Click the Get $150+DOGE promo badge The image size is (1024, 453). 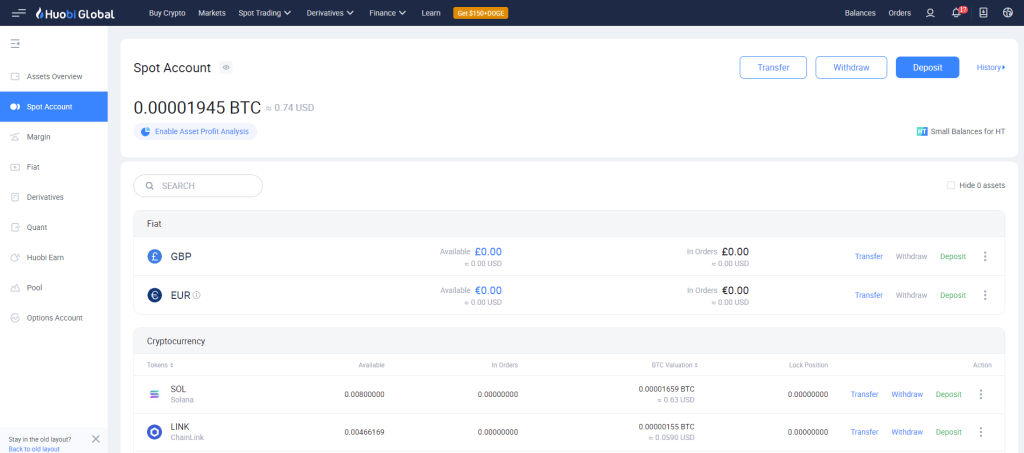click(481, 13)
